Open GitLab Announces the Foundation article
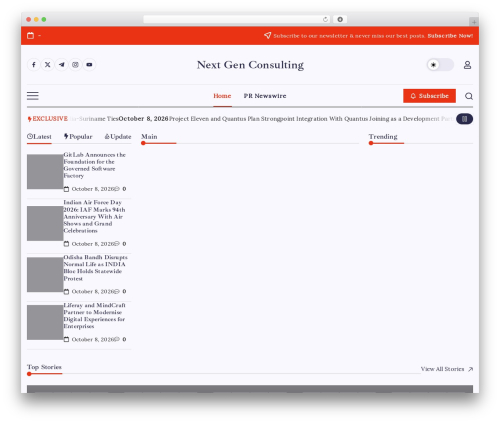 95,165
